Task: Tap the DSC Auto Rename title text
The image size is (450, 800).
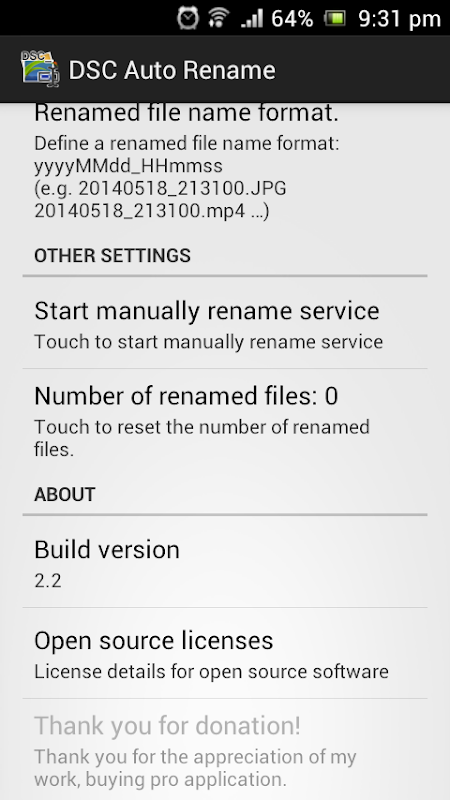Action: click(x=172, y=70)
